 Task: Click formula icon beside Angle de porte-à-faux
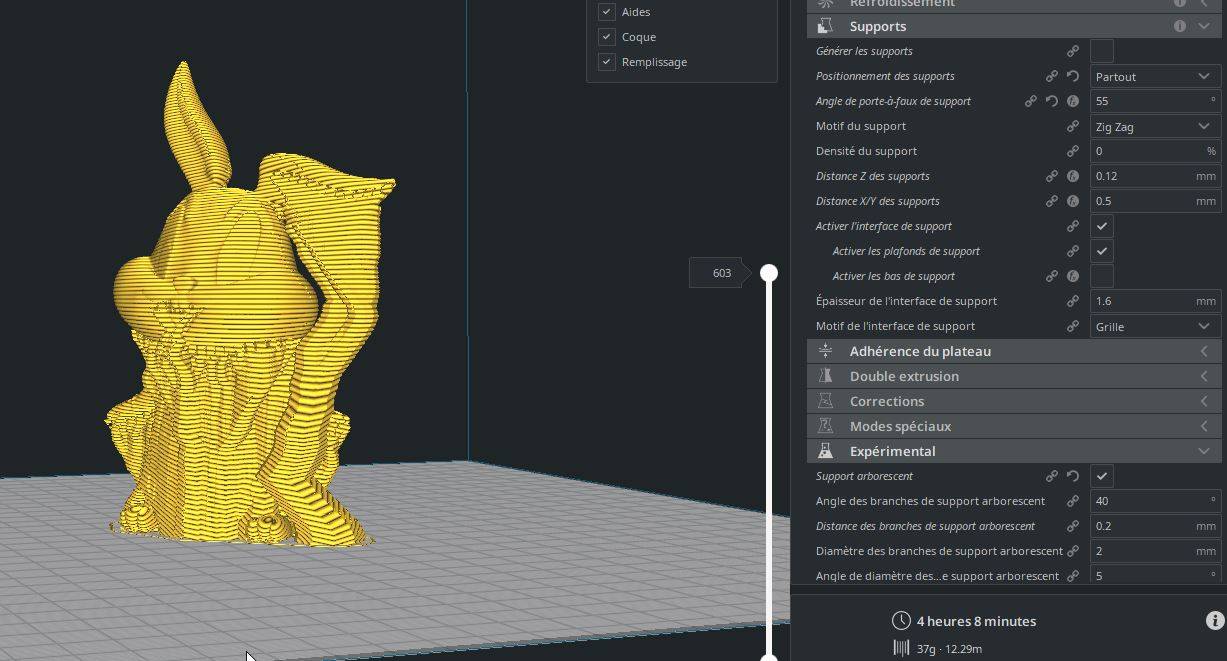tap(1073, 101)
